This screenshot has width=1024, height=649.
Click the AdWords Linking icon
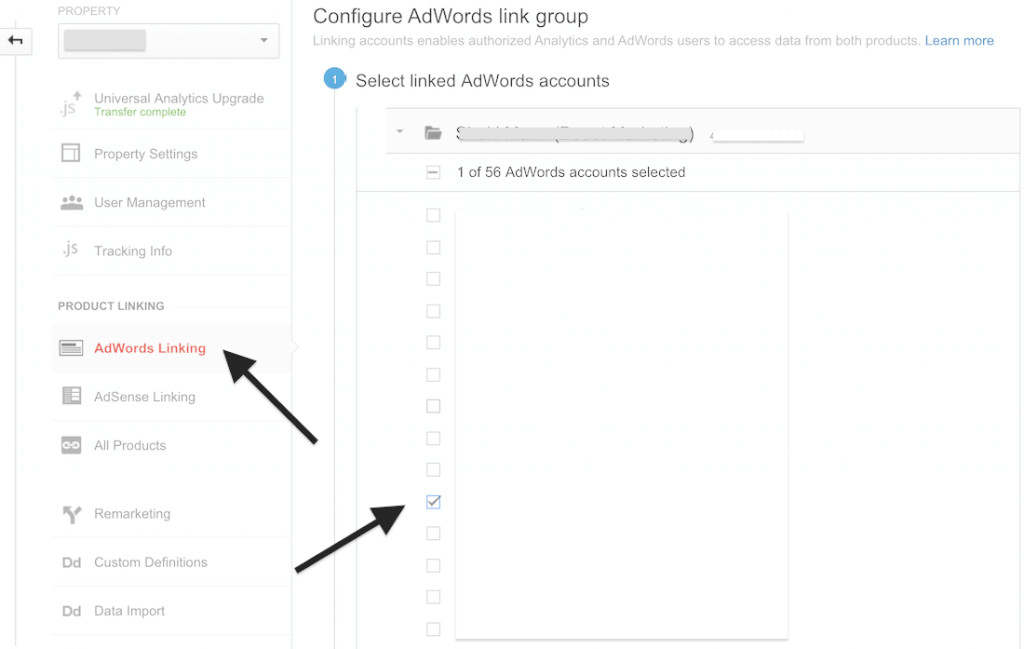point(71,347)
